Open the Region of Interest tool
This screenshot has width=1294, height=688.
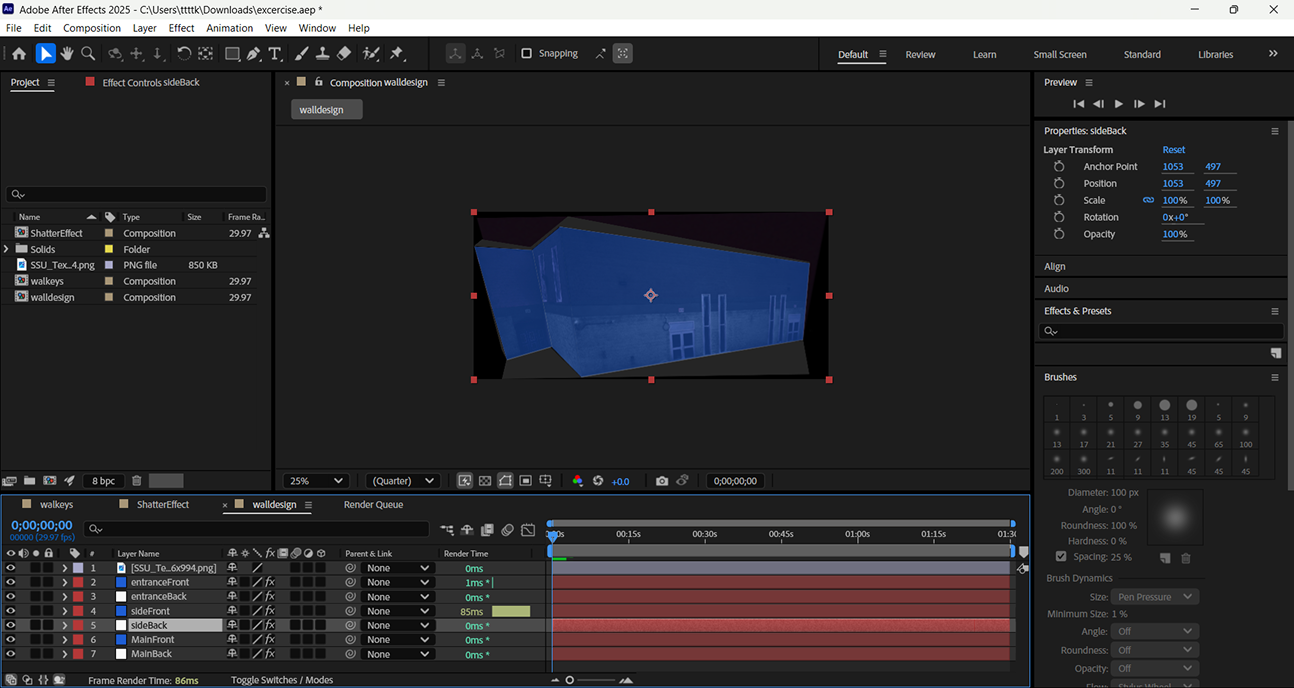coord(525,481)
